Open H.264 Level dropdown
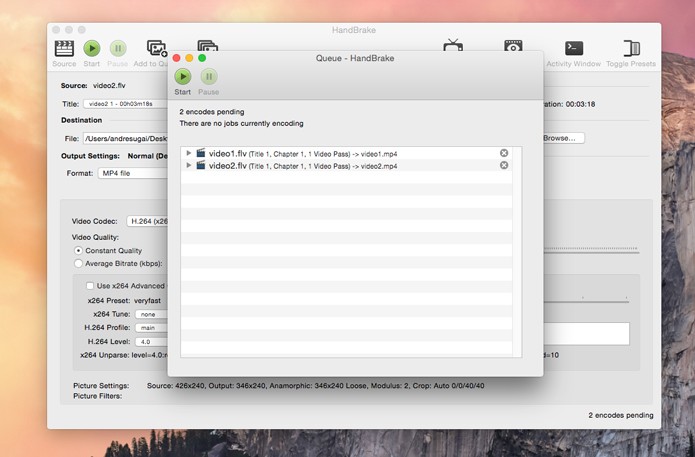 click(152, 342)
